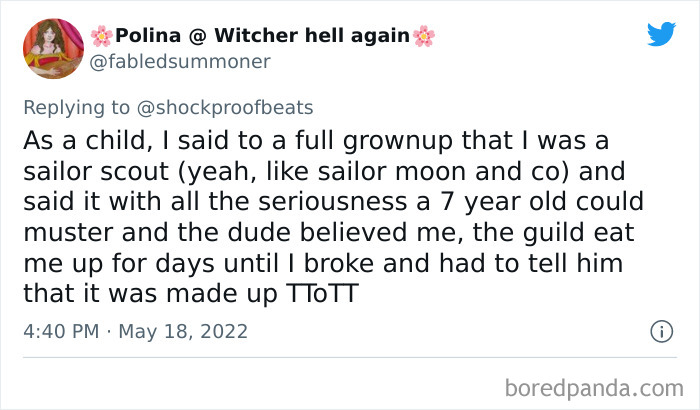Open Polina's profile avatar picture
700x410 pixels.
pos(53,50)
